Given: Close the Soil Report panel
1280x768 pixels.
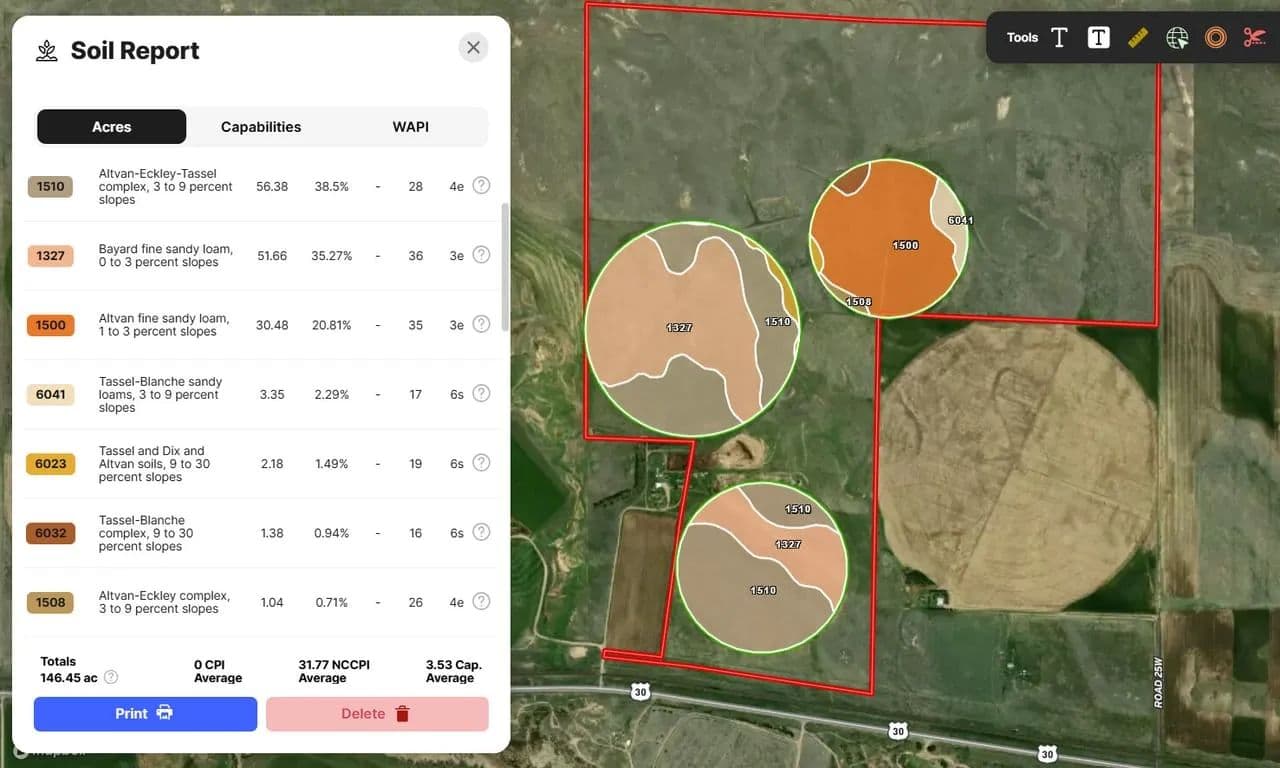Looking at the screenshot, I should (x=473, y=47).
